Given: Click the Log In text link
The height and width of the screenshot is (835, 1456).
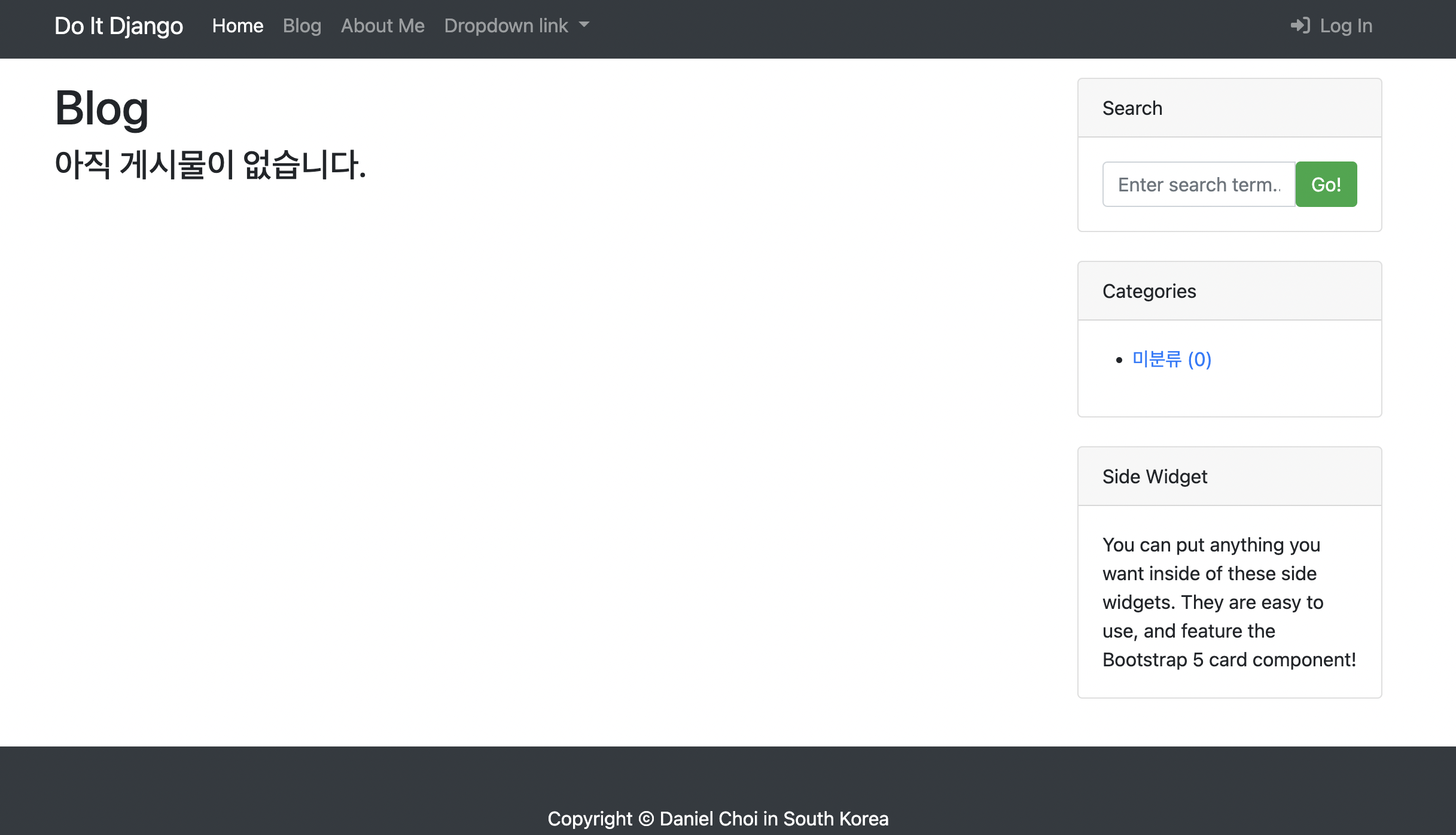Looking at the screenshot, I should click(1346, 26).
